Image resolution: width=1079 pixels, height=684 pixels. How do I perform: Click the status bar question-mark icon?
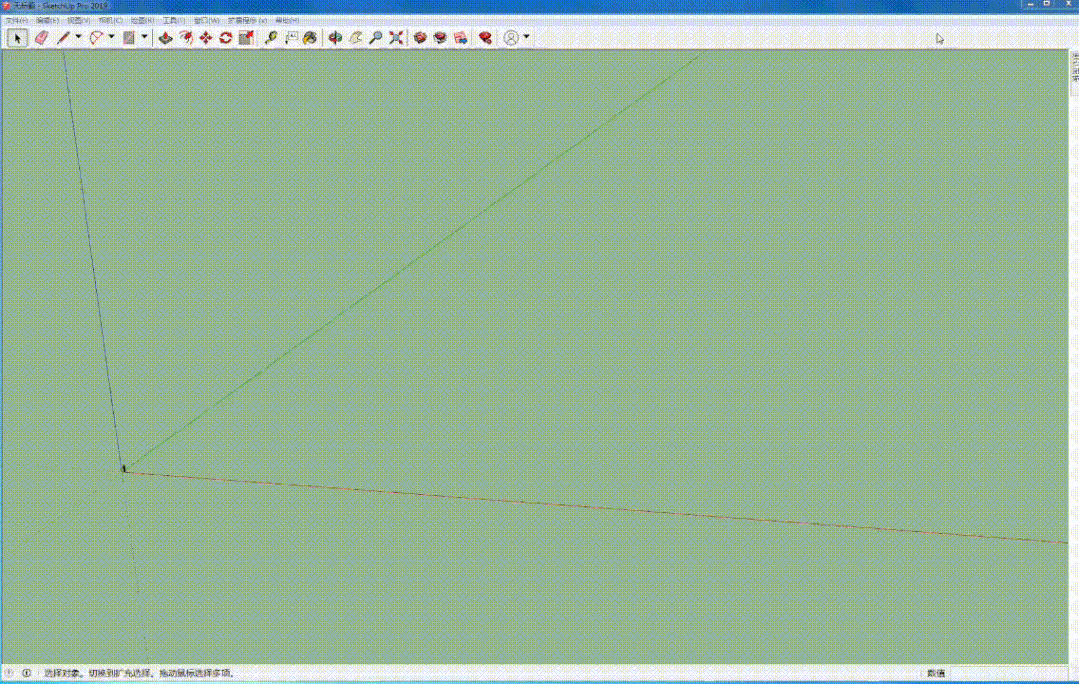point(9,673)
